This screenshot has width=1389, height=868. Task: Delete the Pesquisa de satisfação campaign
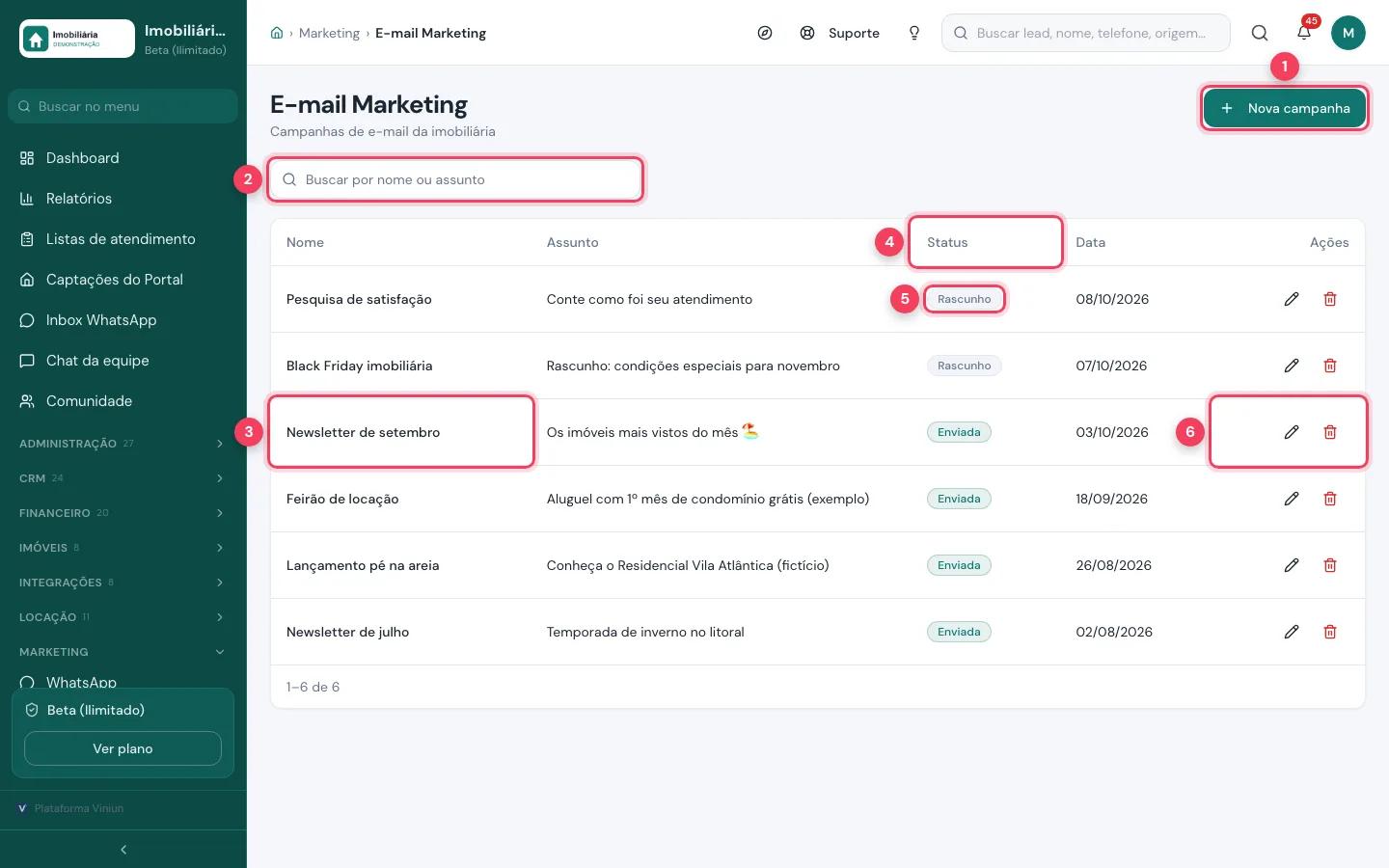pos(1330,299)
